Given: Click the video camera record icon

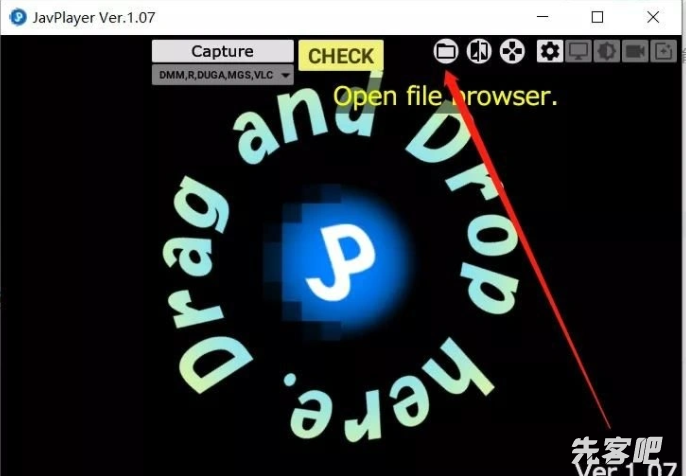Looking at the screenshot, I should [x=635, y=51].
